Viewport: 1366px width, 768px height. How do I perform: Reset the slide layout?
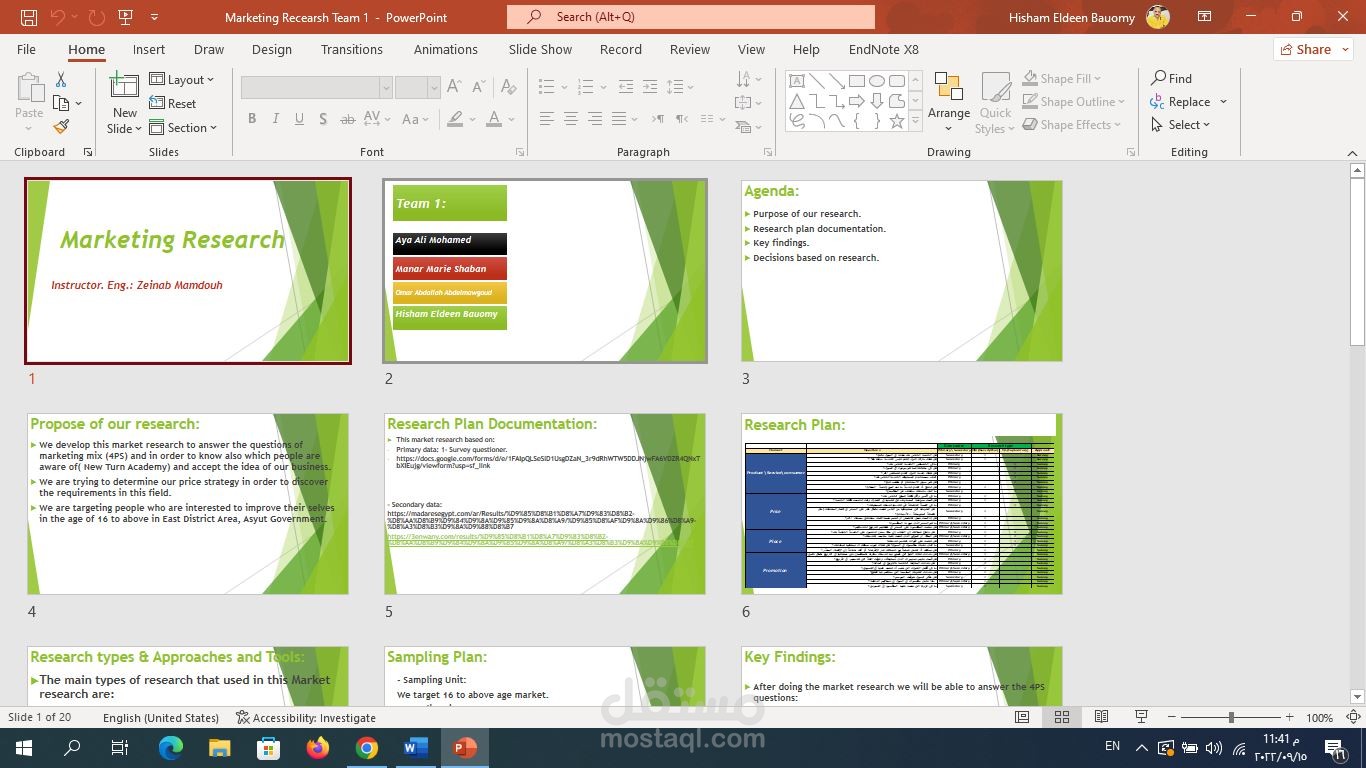pos(172,103)
